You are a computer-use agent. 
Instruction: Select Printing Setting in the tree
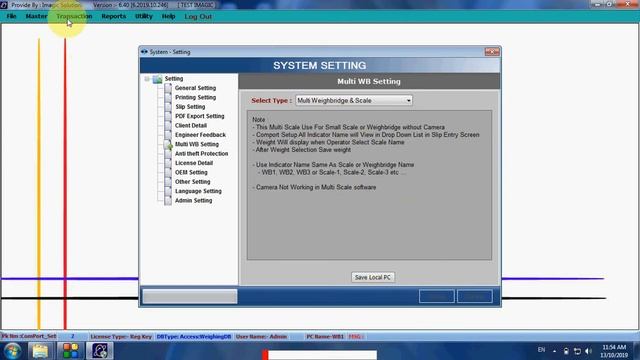click(x=196, y=98)
